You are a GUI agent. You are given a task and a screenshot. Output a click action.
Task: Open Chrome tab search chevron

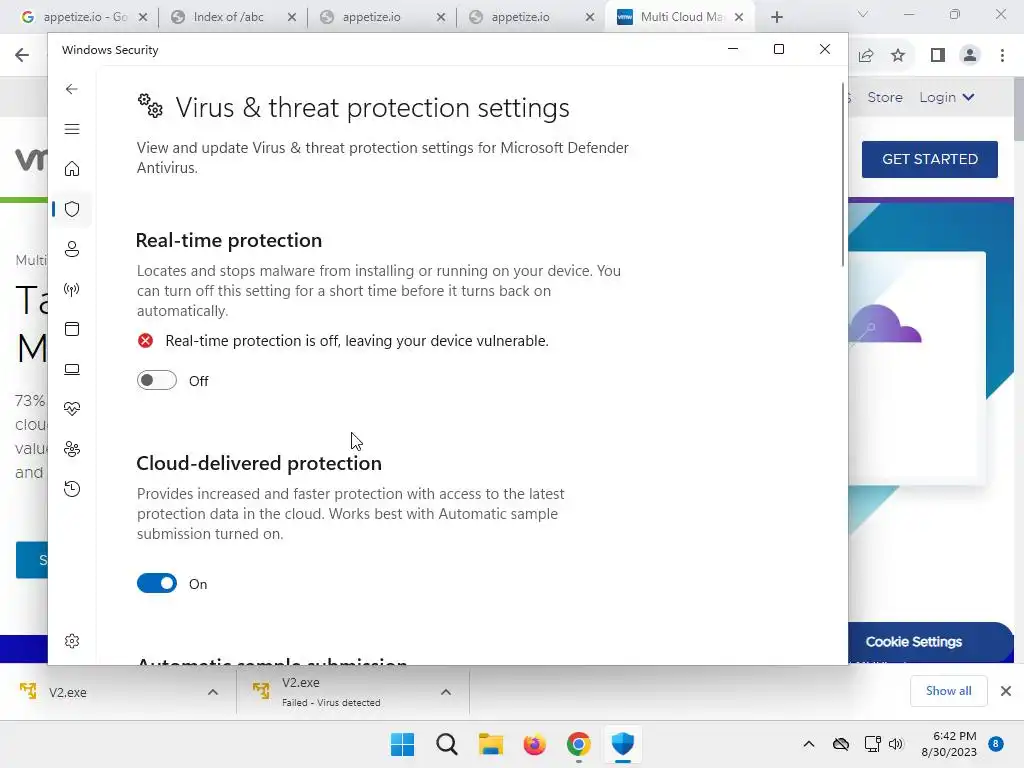863,14
